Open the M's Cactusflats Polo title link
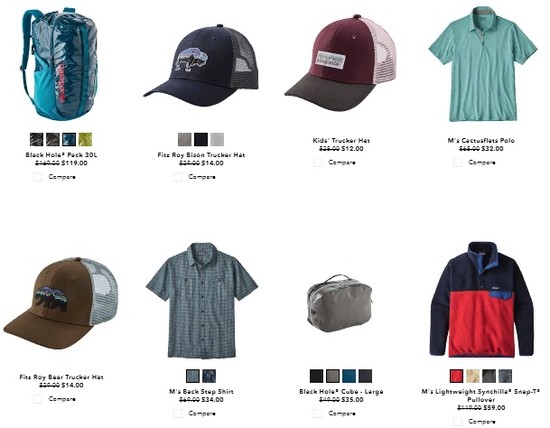The width and height of the screenshot is (550, 428). (481, 140)
